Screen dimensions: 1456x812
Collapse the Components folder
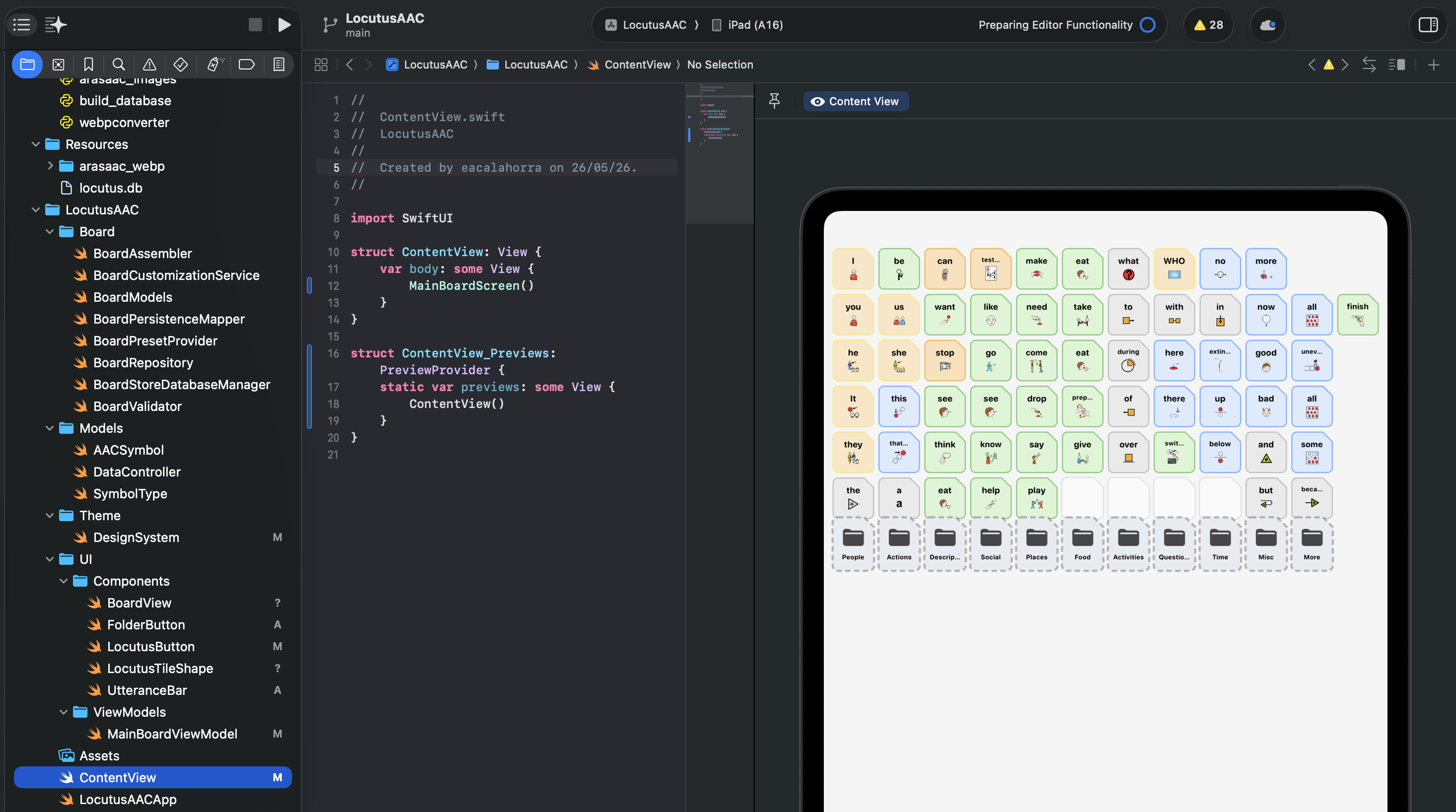63,581
